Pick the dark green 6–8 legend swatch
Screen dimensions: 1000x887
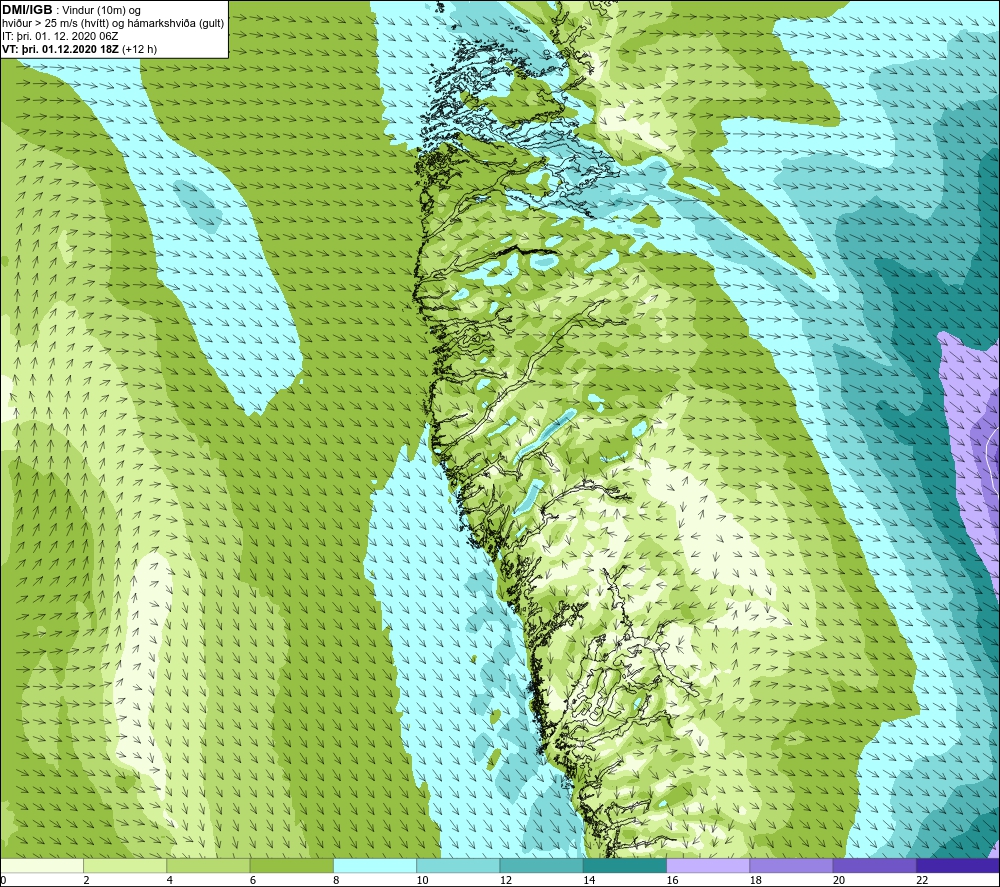(291, 865)
